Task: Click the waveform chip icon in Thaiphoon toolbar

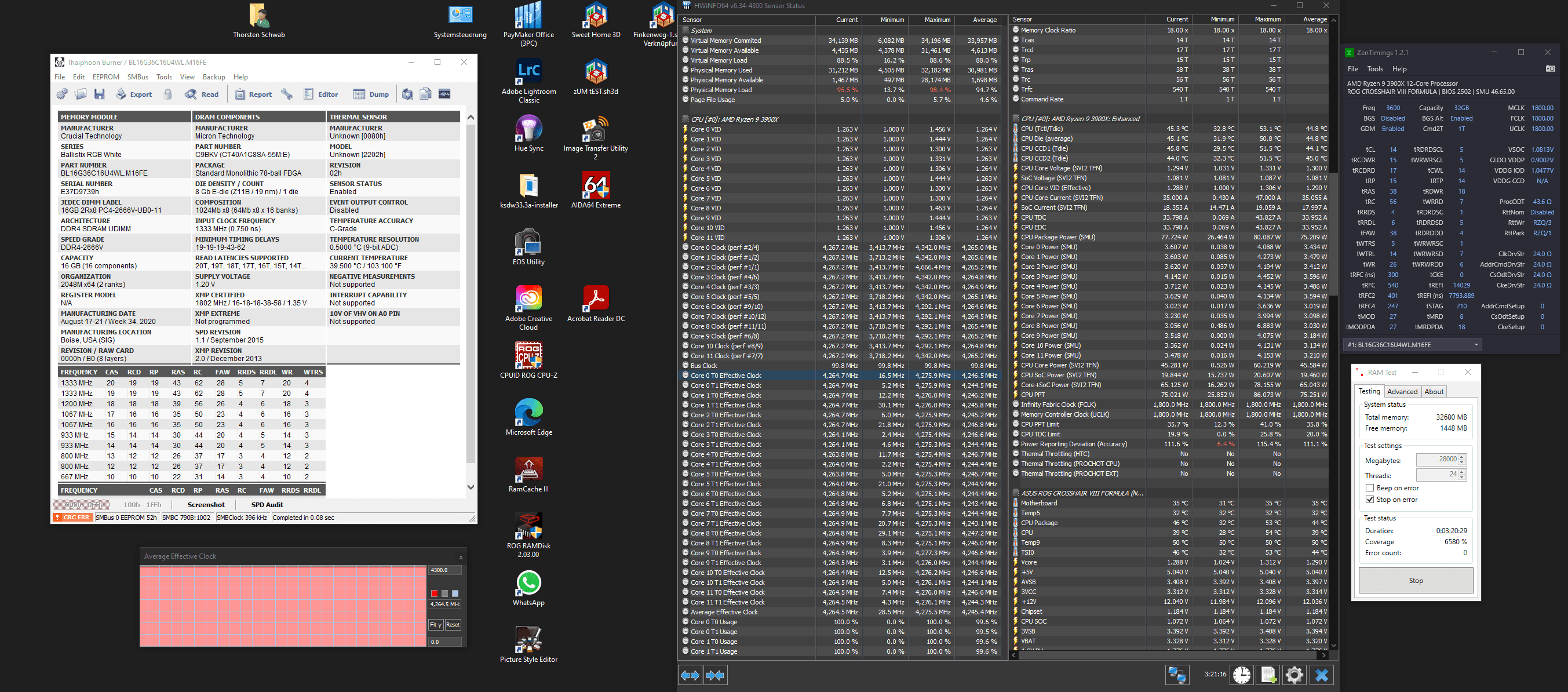Action: tap(445, 94)
